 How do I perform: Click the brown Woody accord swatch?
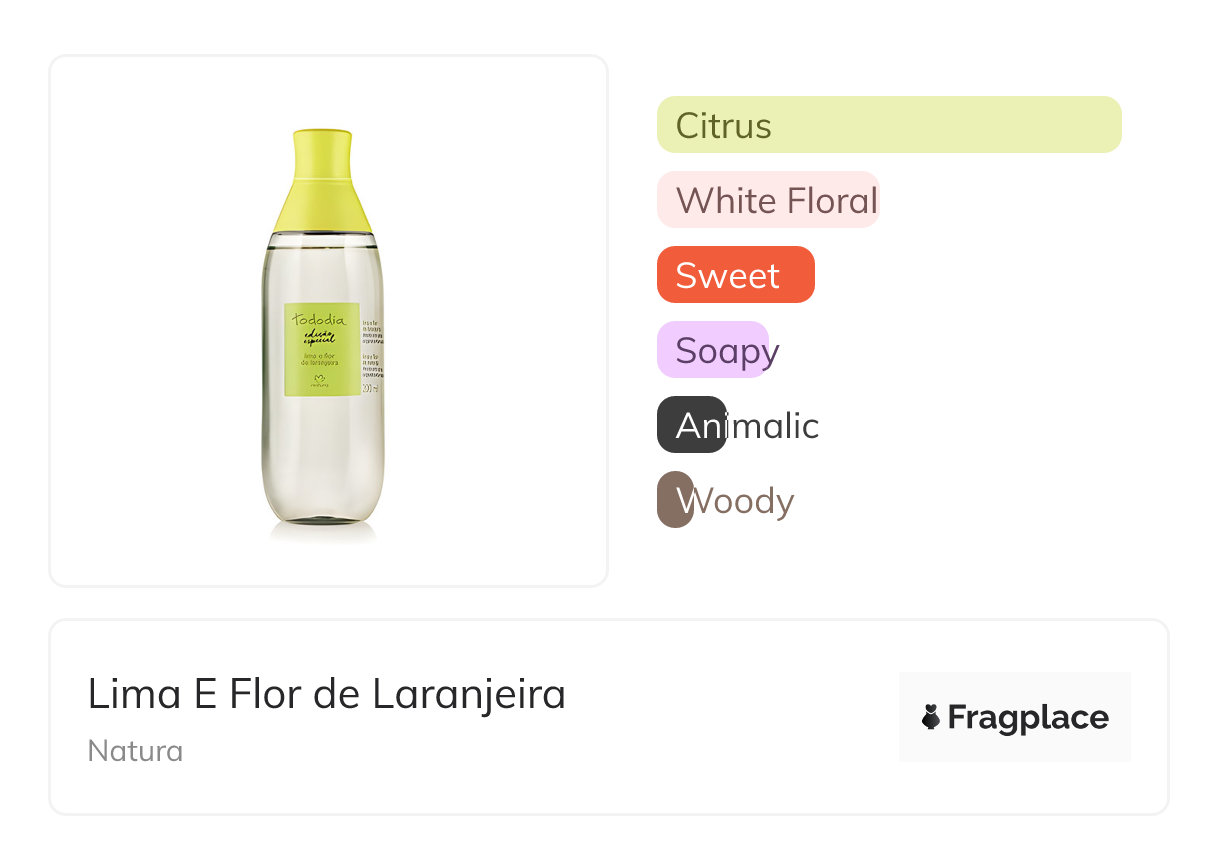pos(674,499)
